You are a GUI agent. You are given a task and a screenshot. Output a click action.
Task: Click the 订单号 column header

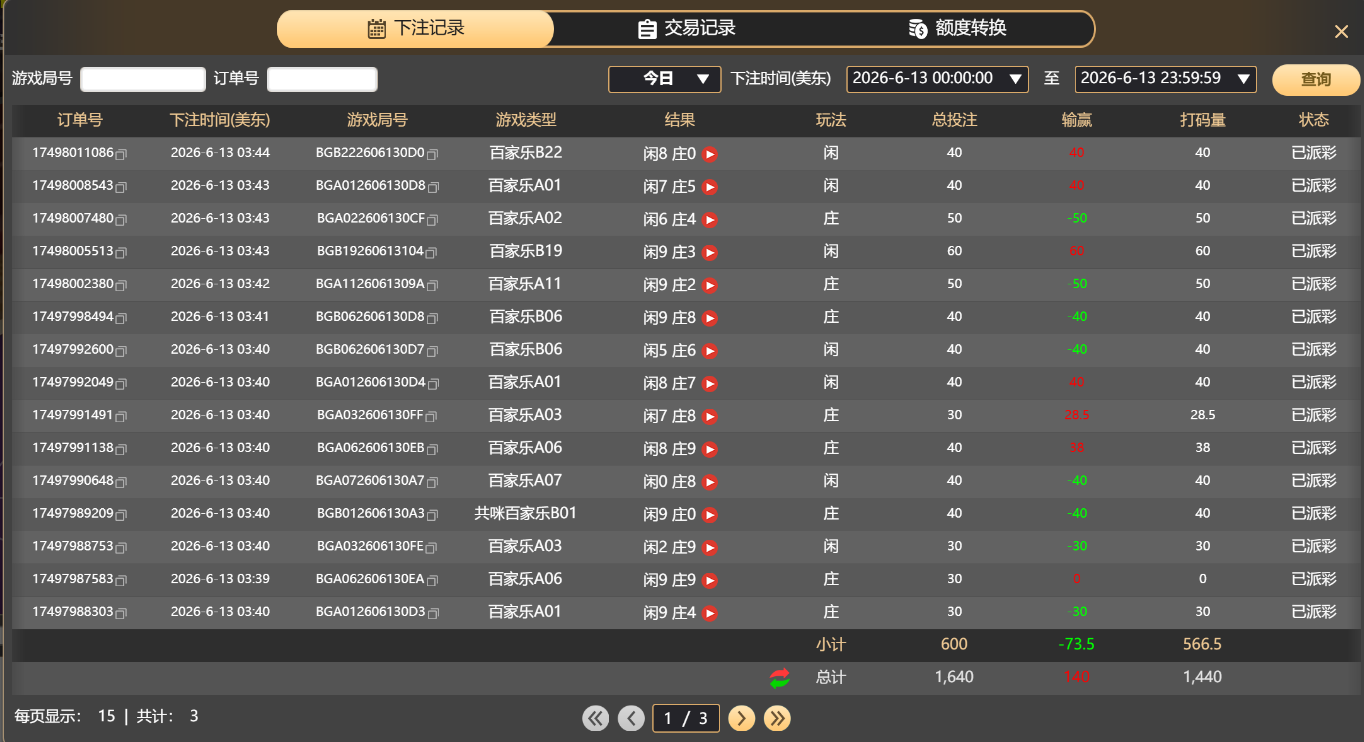point(80,120)
